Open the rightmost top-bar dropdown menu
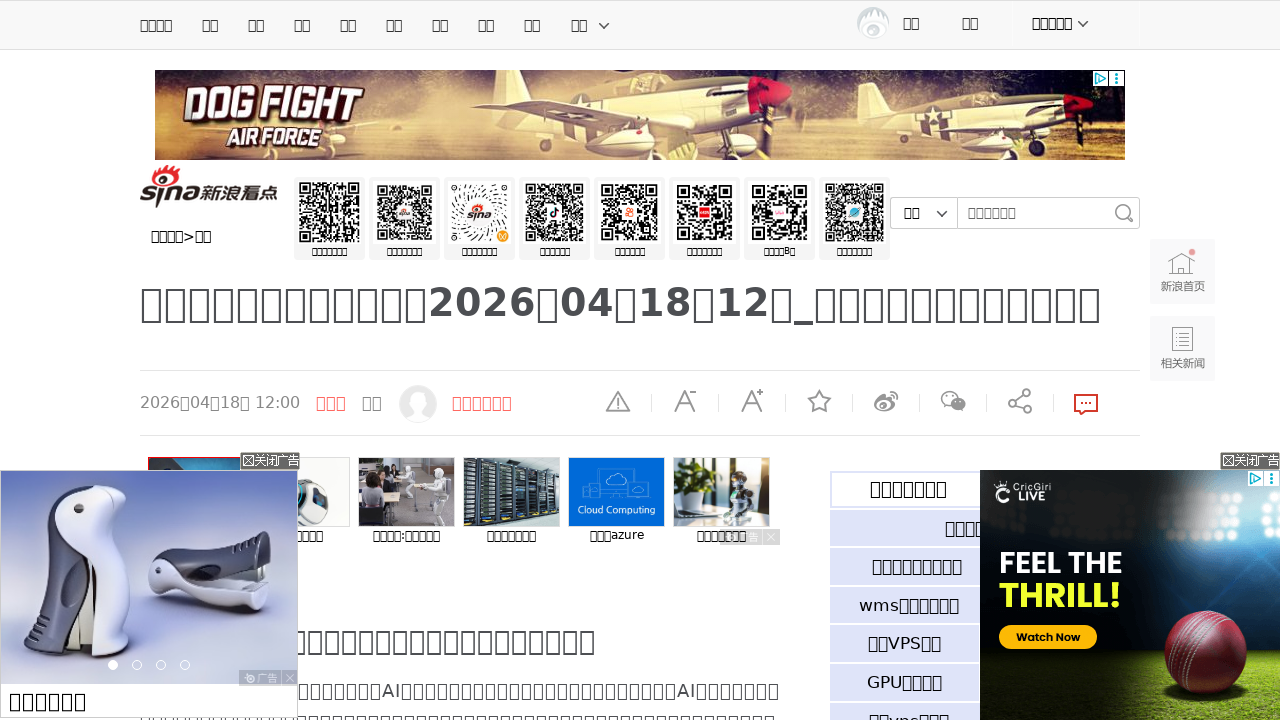The width and height of the screenshot is (1280, 720). [1060, 24]
